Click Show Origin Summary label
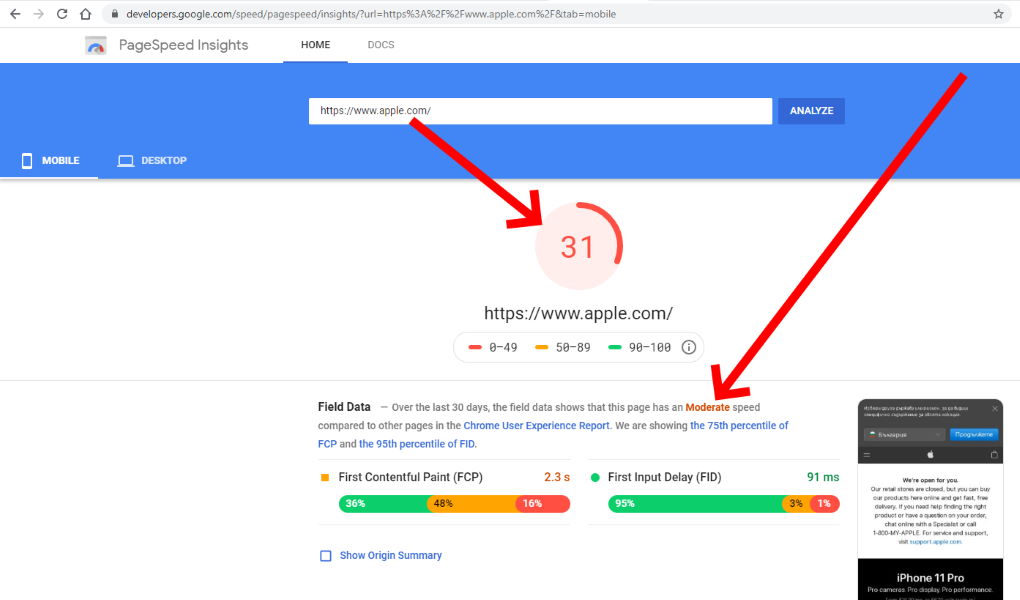 (x=390, y=556)
